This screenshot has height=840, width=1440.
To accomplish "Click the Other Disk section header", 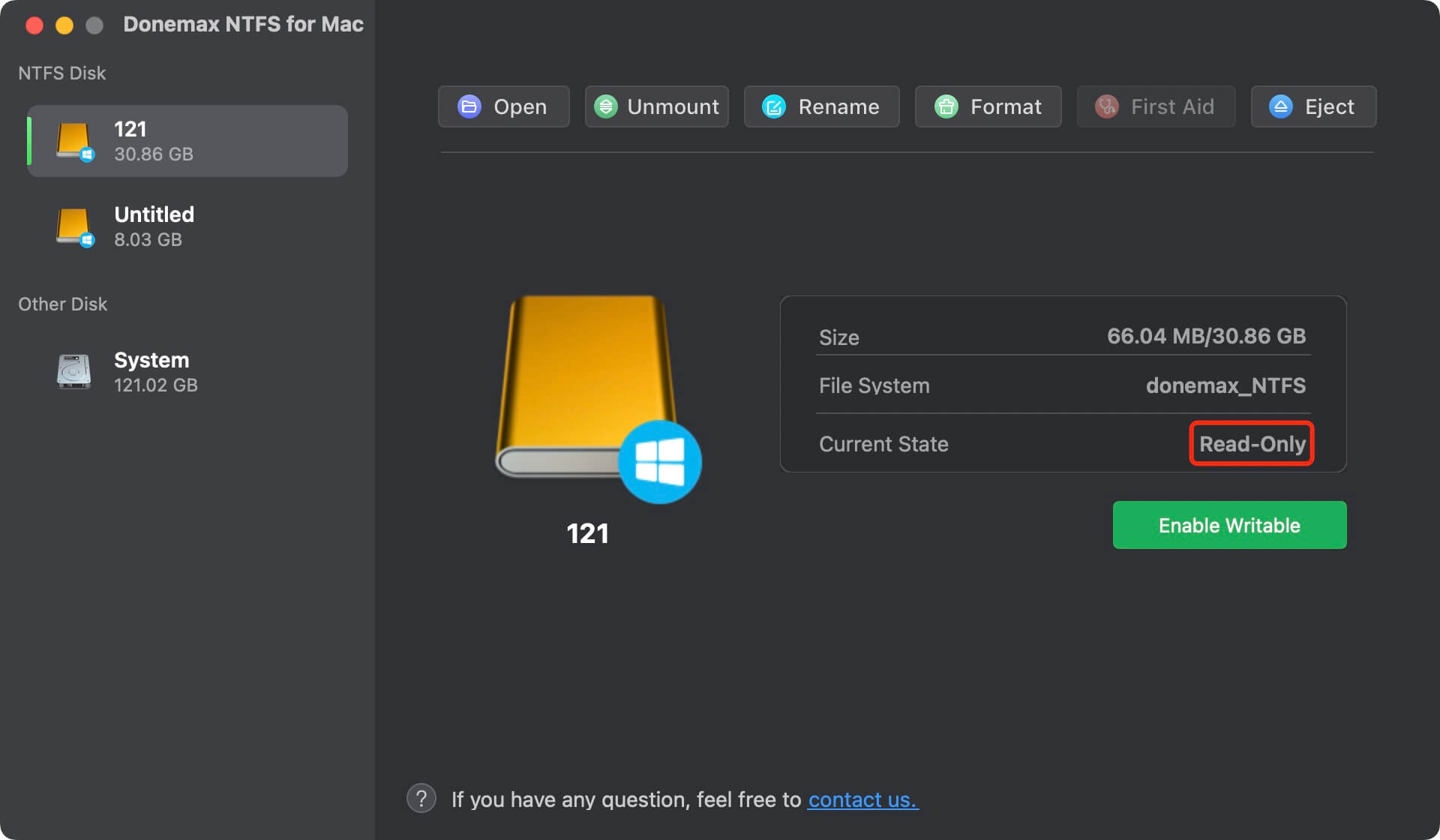I will [62, 304].
